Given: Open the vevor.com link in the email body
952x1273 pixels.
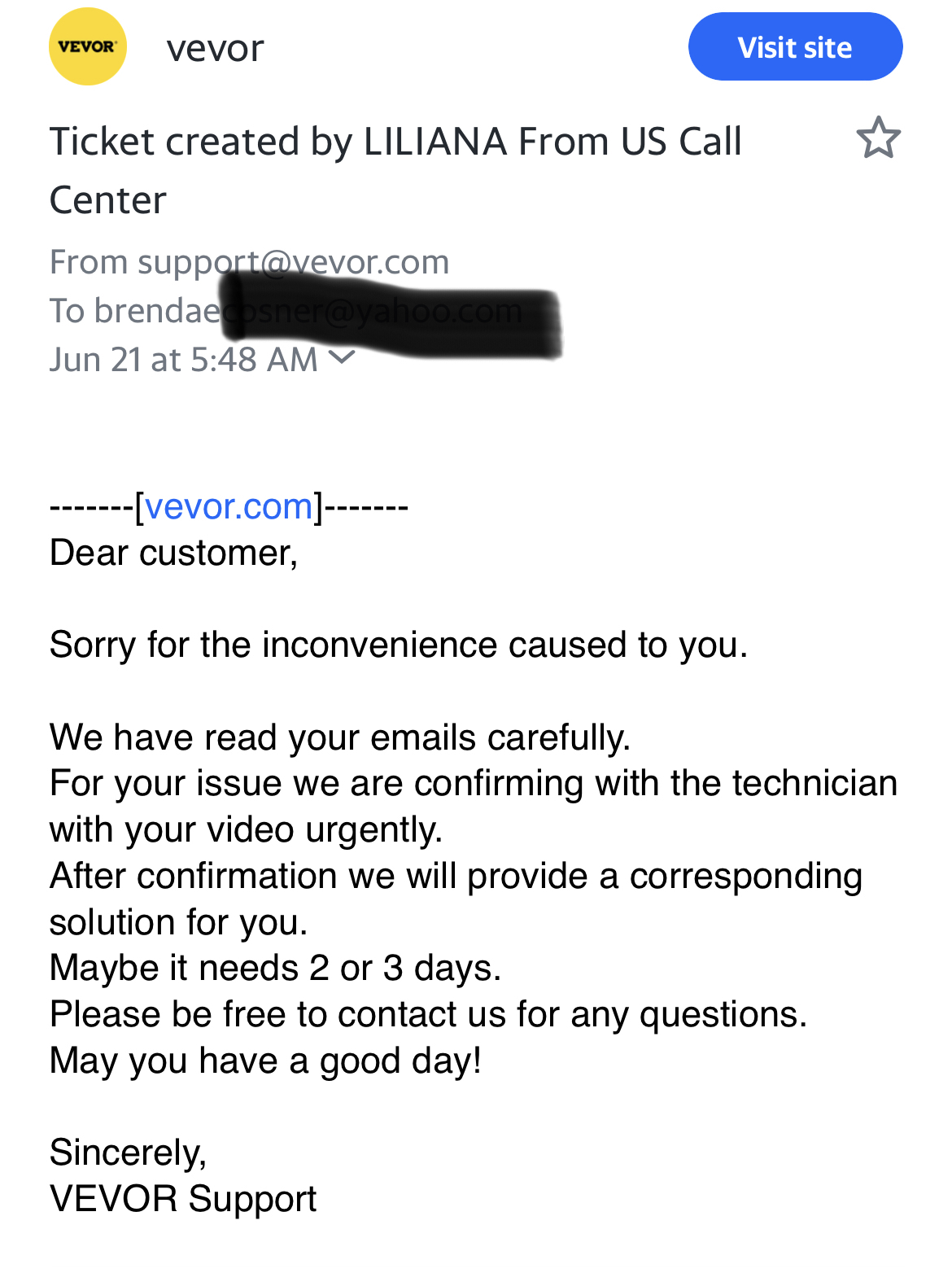Looking at the screenshot, I should (229, 507).
